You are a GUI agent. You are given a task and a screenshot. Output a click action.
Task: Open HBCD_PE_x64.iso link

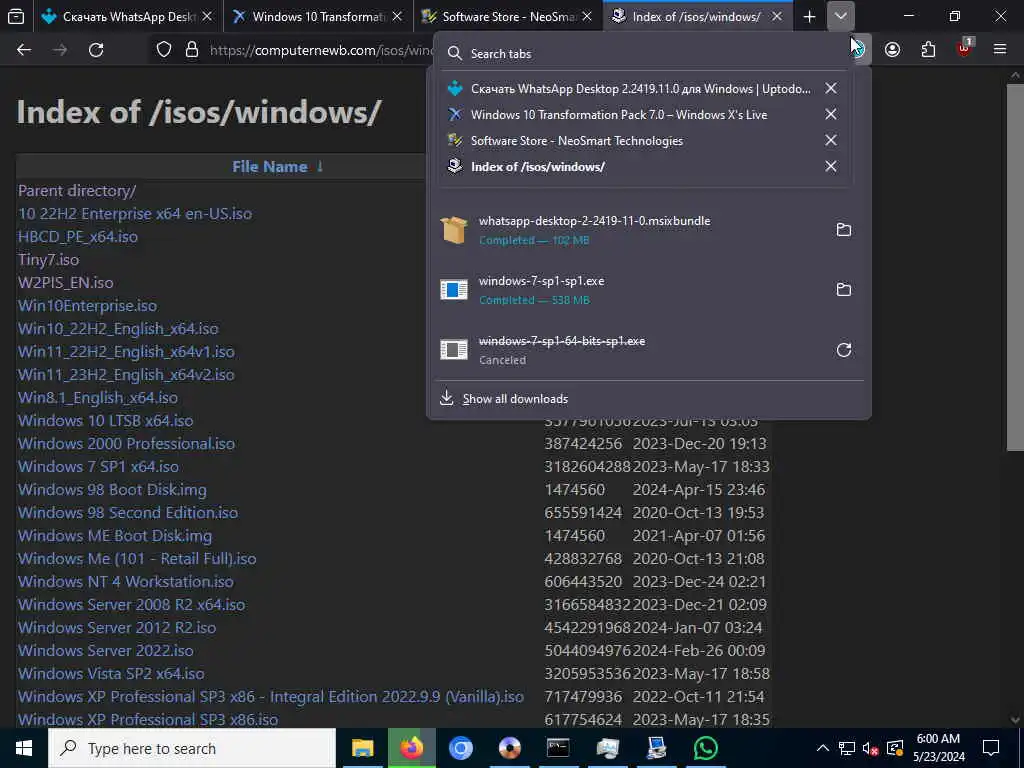tap(78, 236)
